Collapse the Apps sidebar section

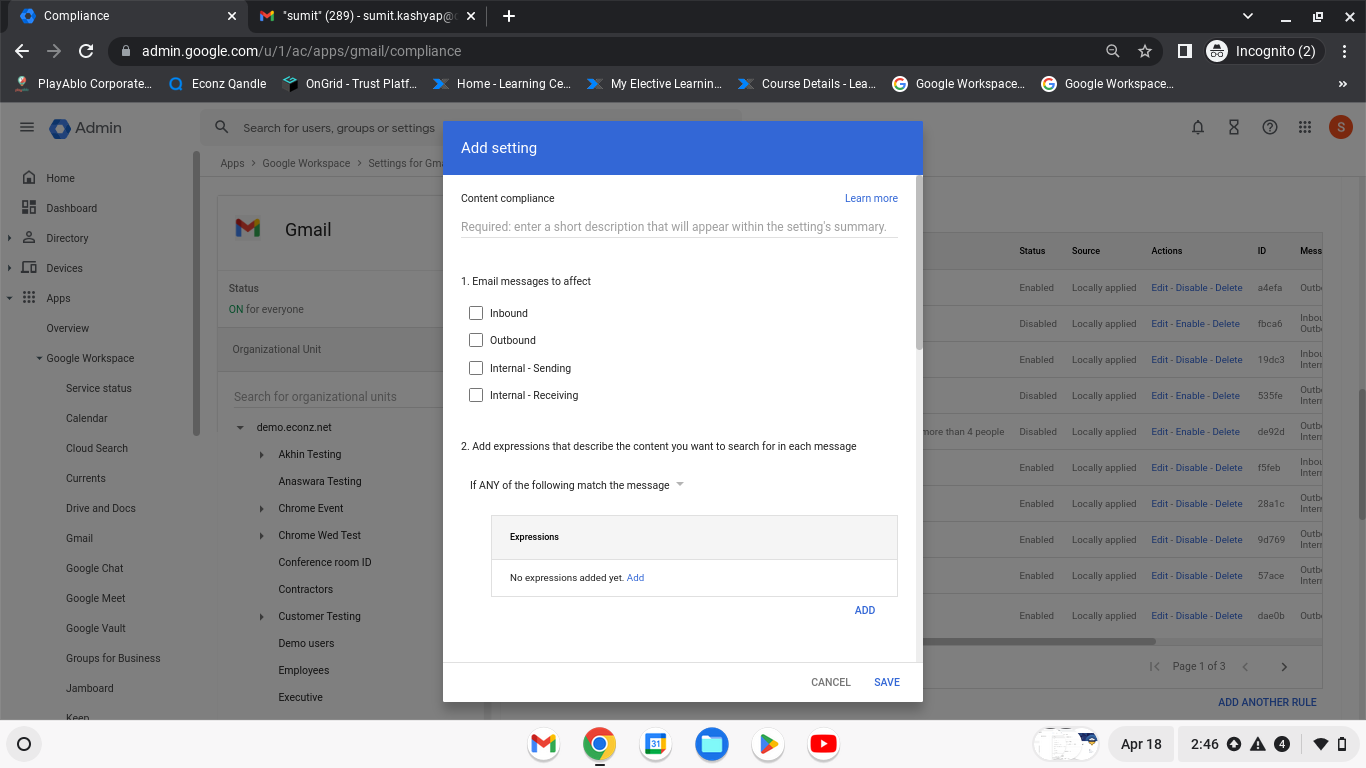(10, 298)
